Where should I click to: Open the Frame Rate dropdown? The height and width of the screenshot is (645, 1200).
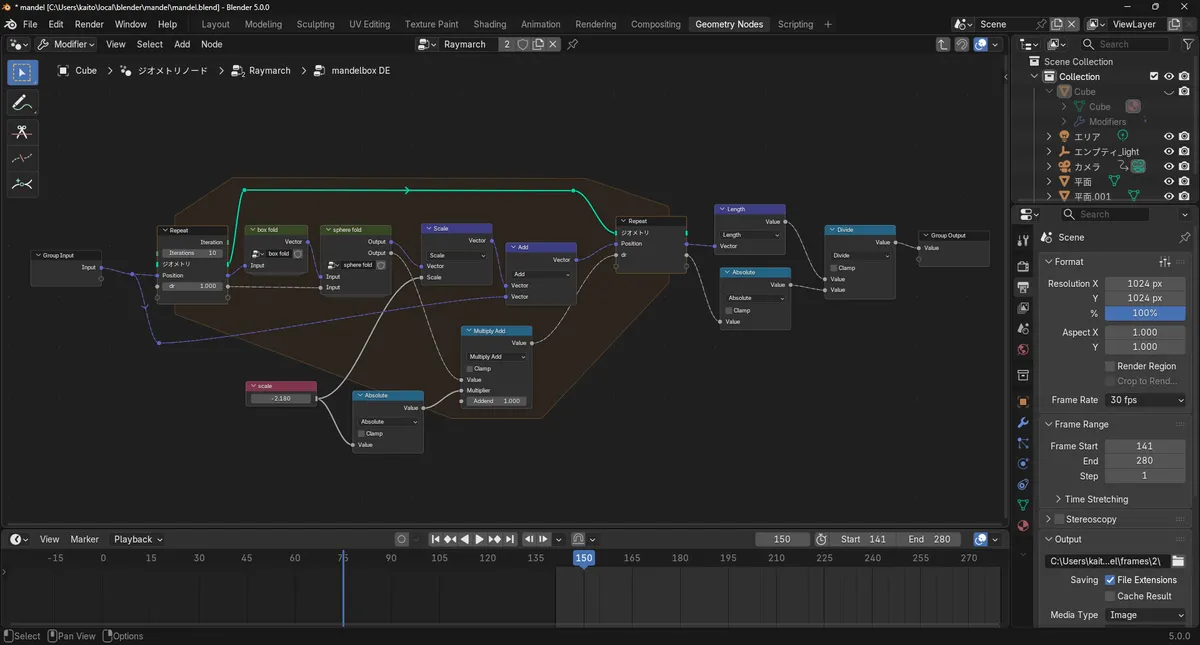pyautogui.click(x=1145, y=400)
